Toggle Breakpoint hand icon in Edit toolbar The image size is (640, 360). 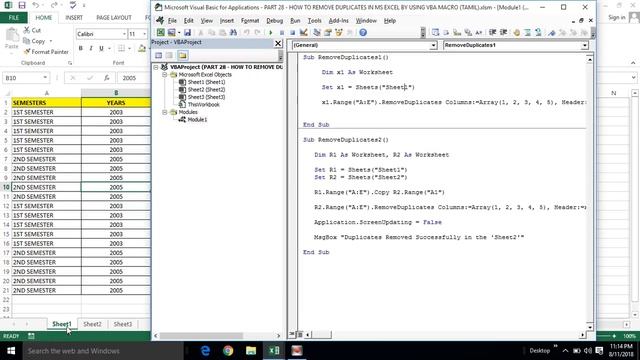tap(517, 33)
